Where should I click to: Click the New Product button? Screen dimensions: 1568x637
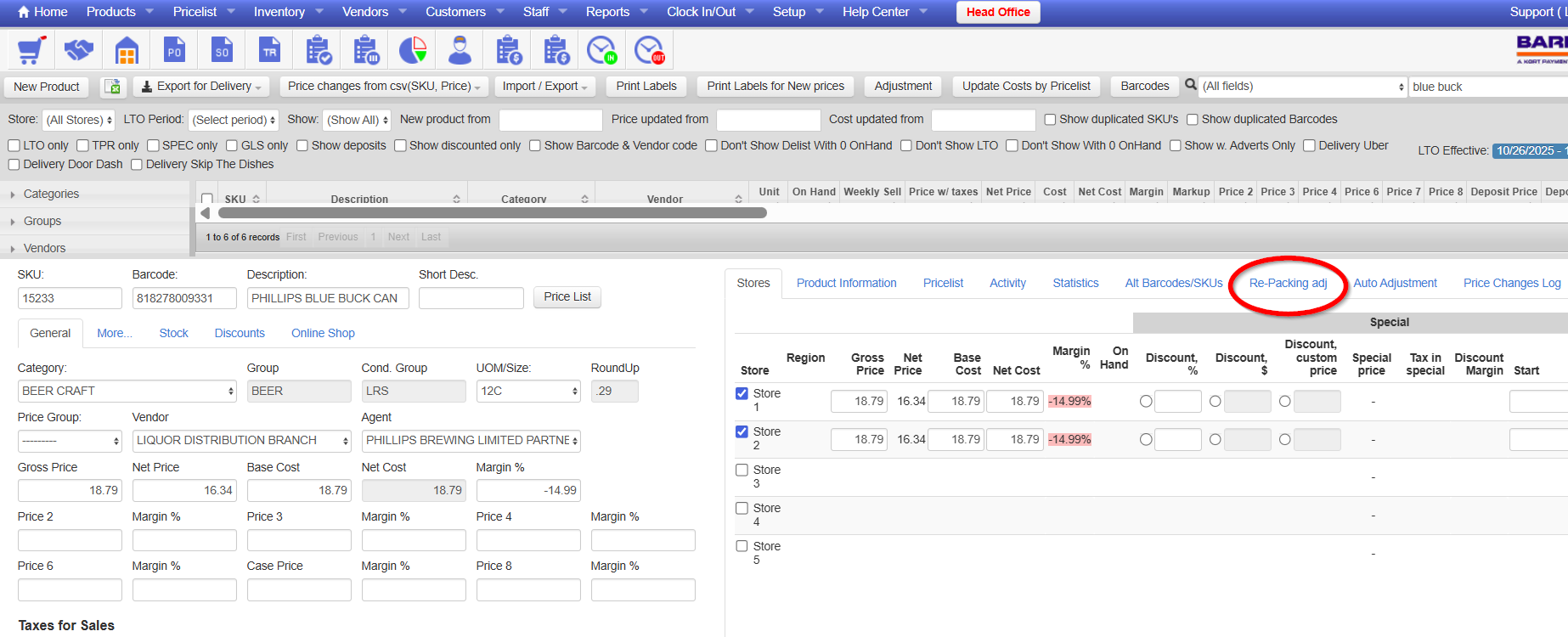(x=47, y=87)
